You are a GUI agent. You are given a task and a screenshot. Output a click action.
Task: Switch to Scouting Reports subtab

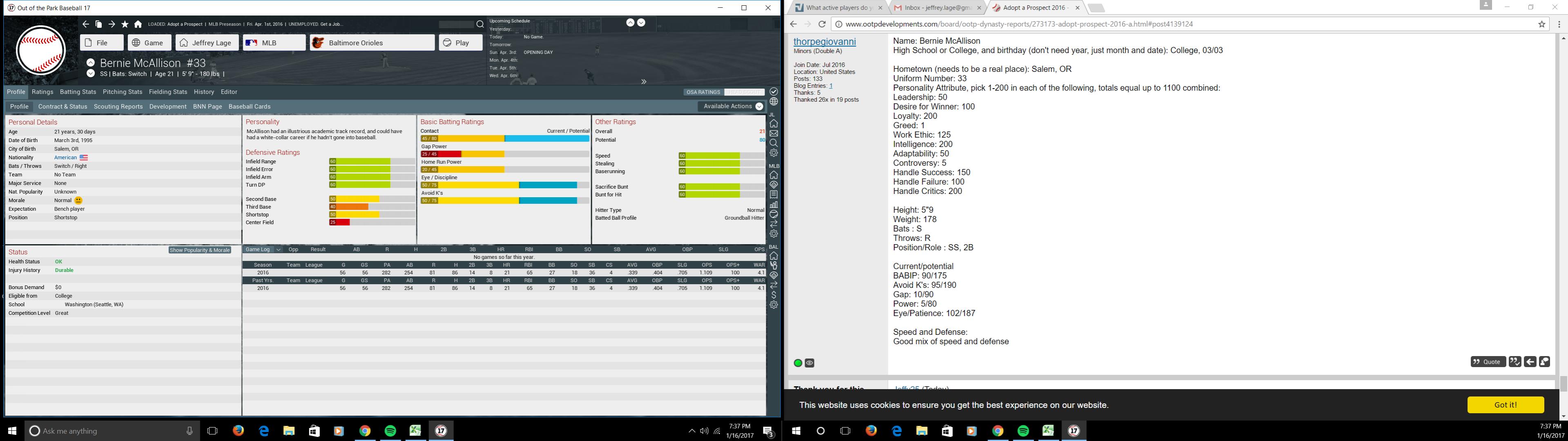pyautogui.click(x=118, y=107)
